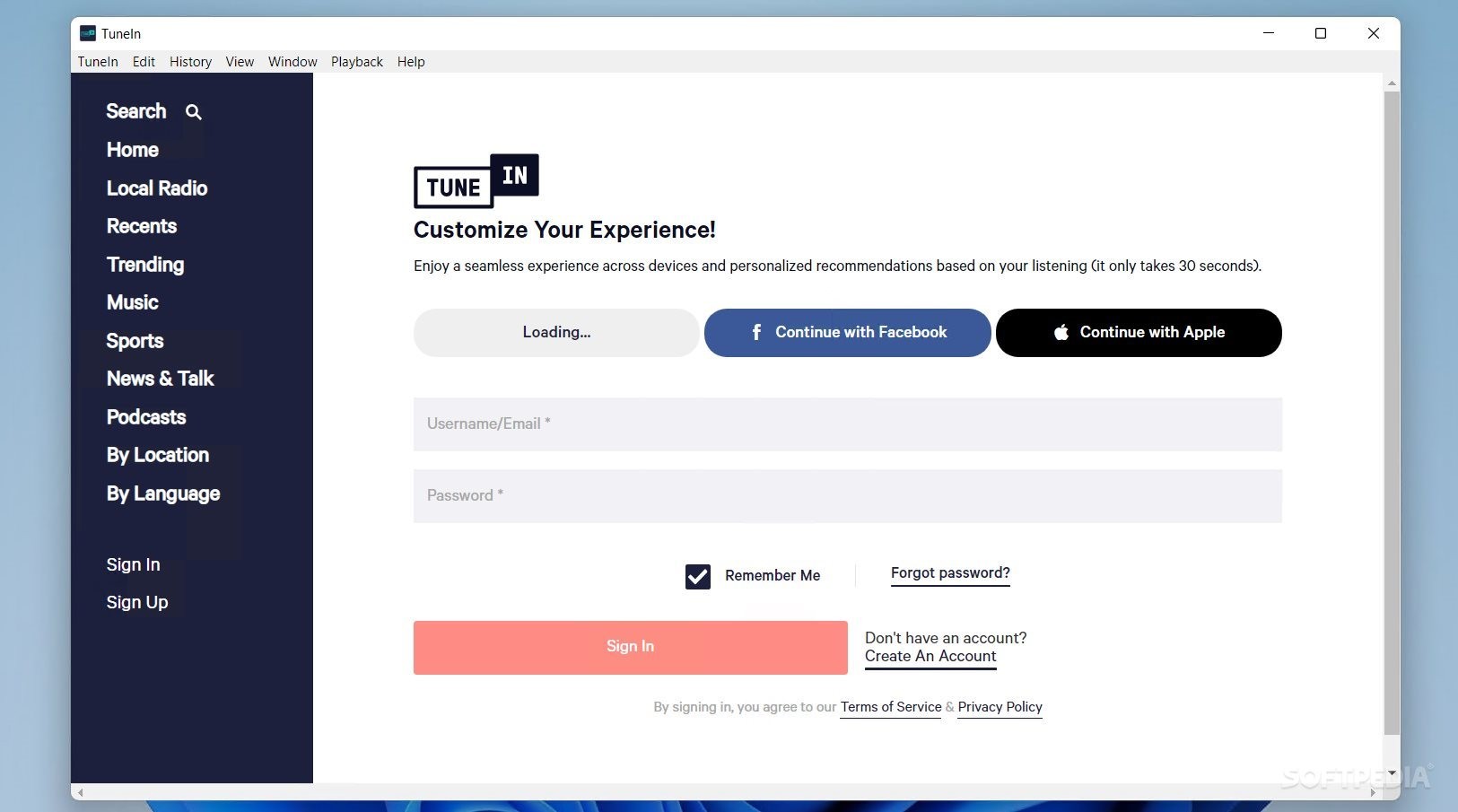Navigate to Home in the sidebar

click(132, 150)
